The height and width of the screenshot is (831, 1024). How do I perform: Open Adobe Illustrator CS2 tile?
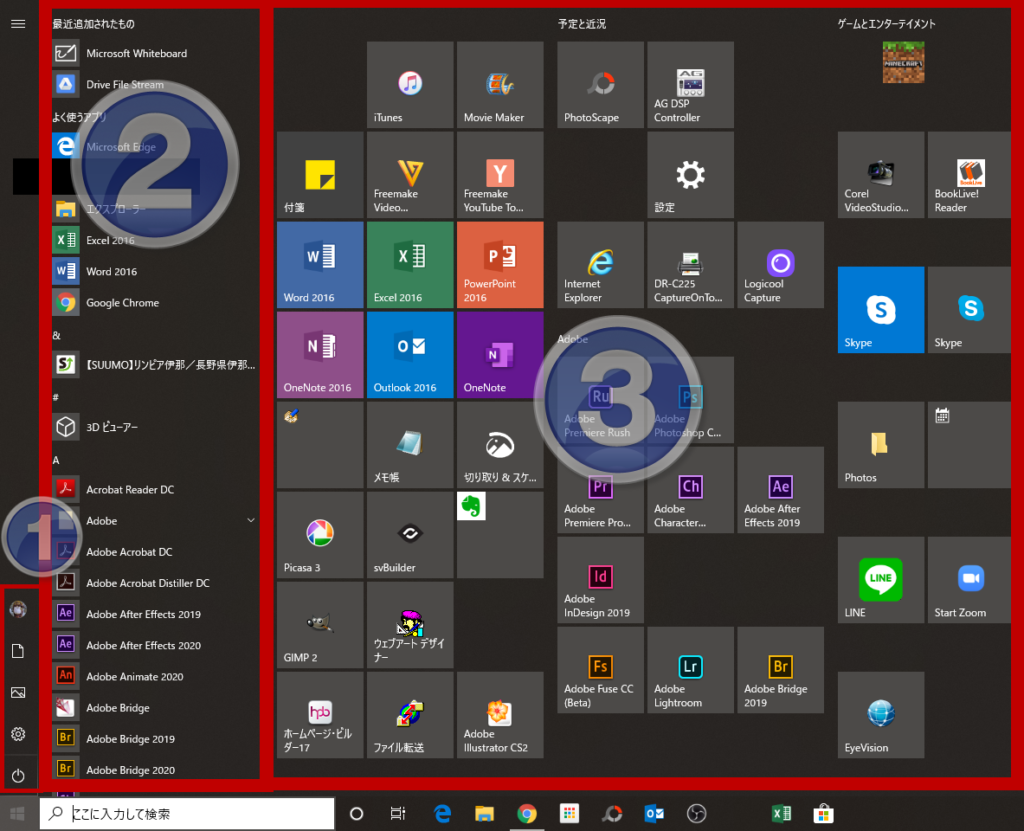point(500,715)
